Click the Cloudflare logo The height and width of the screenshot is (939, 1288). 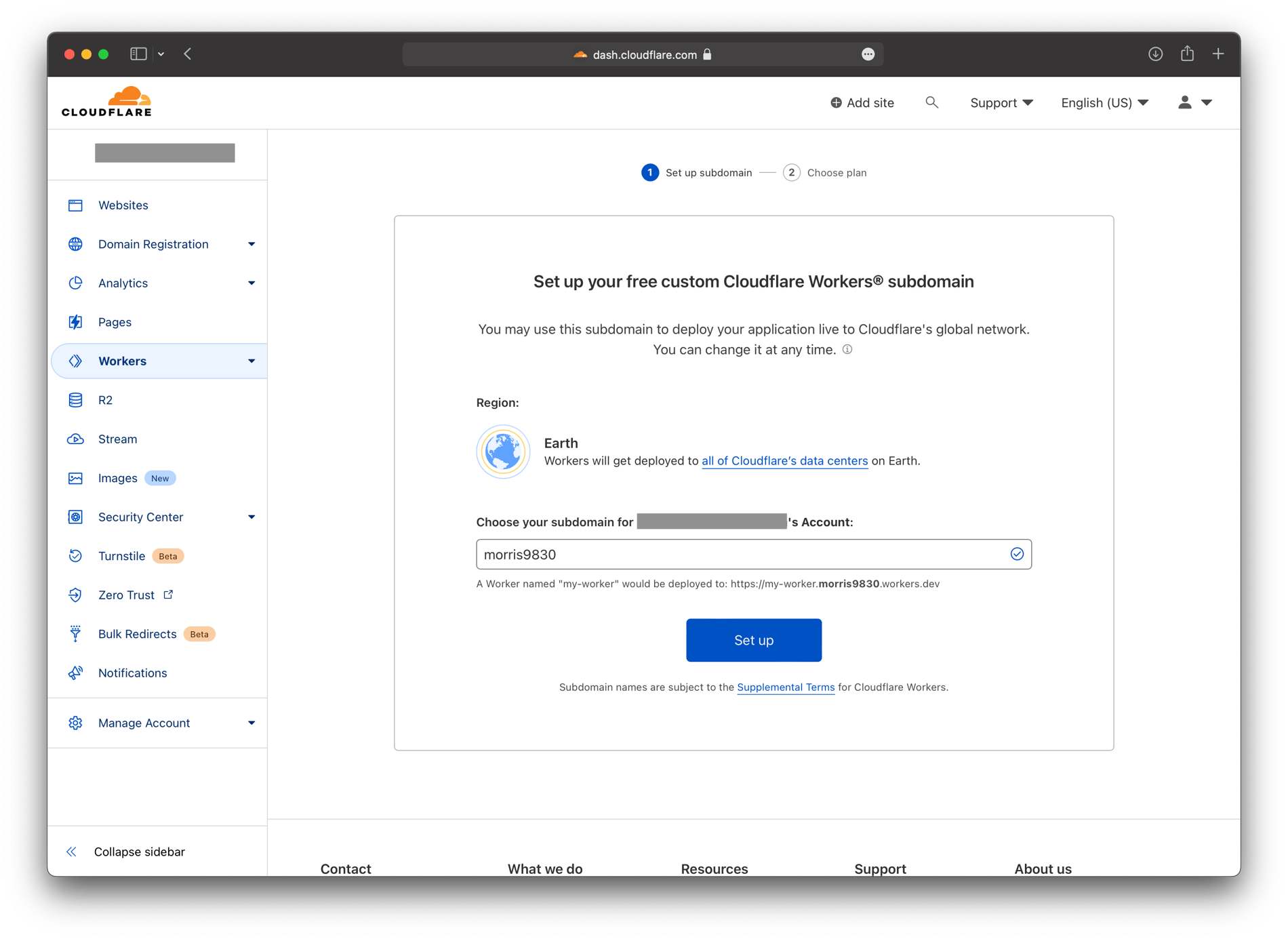pos(106,100)
